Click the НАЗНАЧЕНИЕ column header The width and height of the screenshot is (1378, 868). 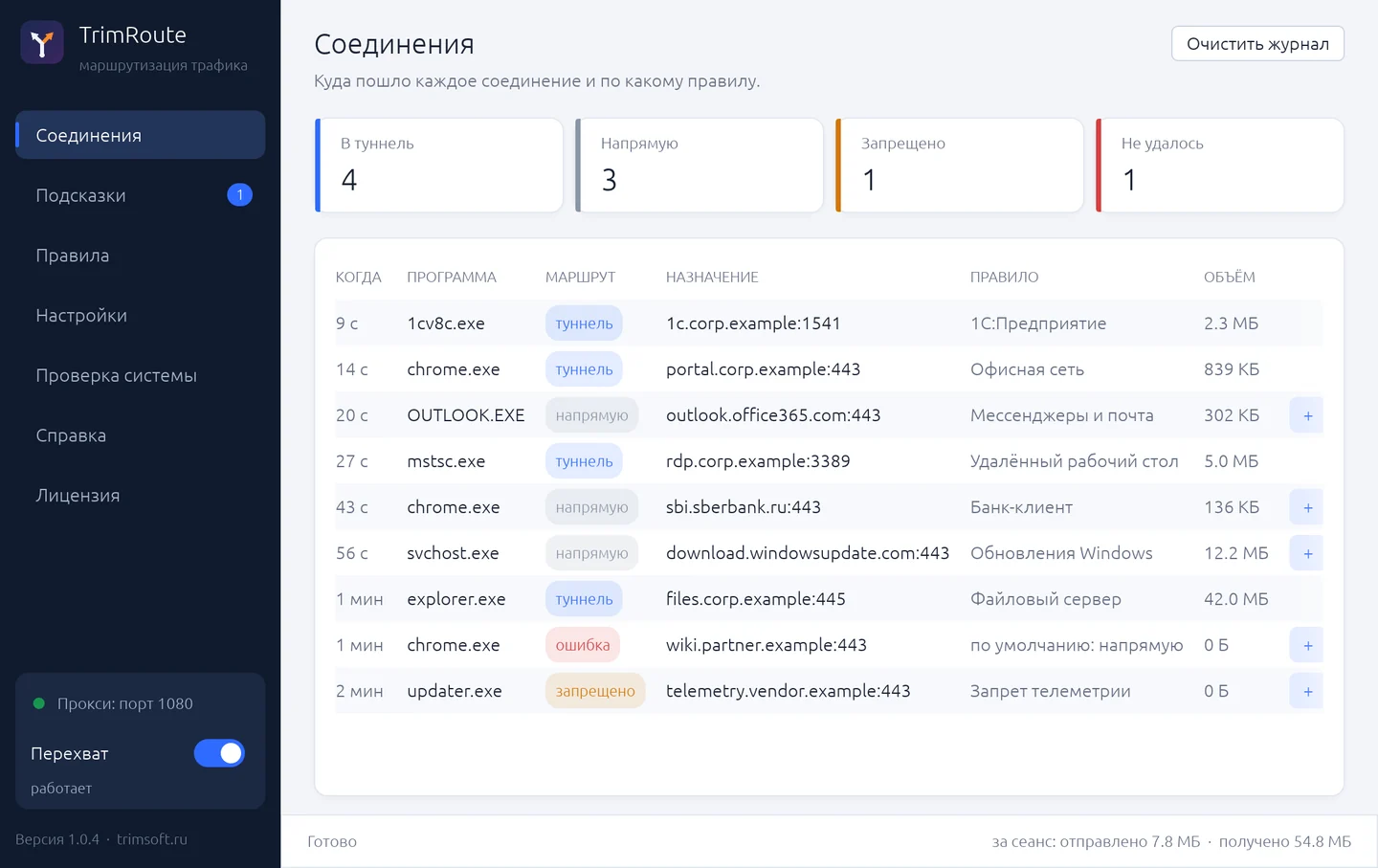tap(712, 278)
